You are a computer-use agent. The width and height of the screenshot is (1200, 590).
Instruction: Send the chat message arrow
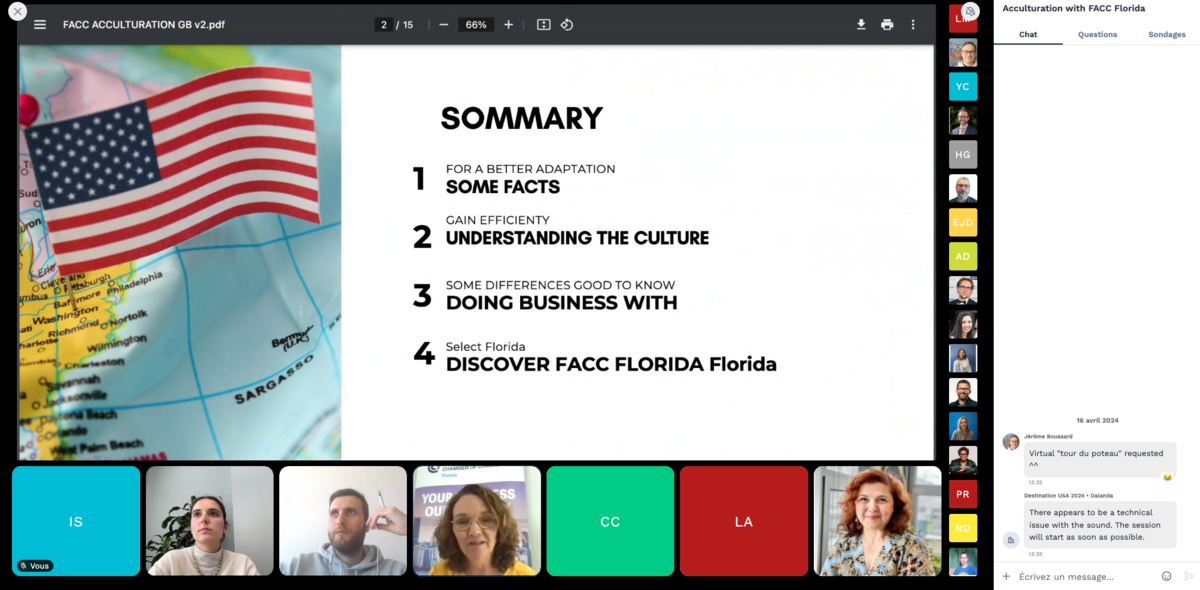[1188, 576]
